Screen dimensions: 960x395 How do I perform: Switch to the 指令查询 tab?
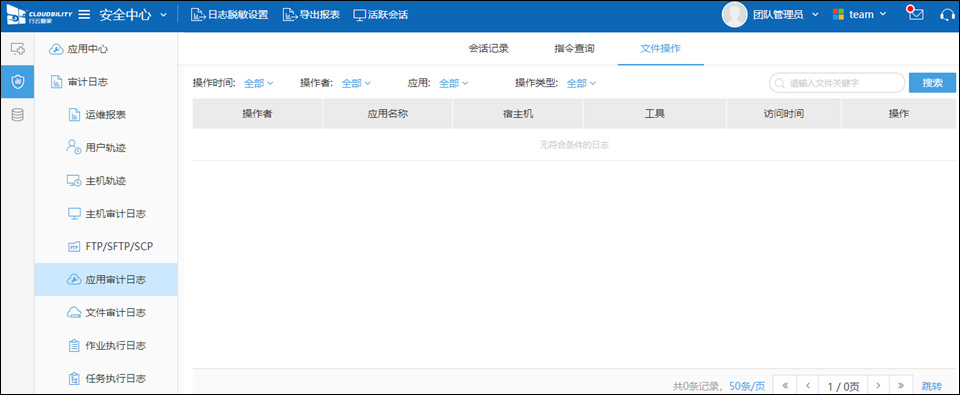[574, 48]
